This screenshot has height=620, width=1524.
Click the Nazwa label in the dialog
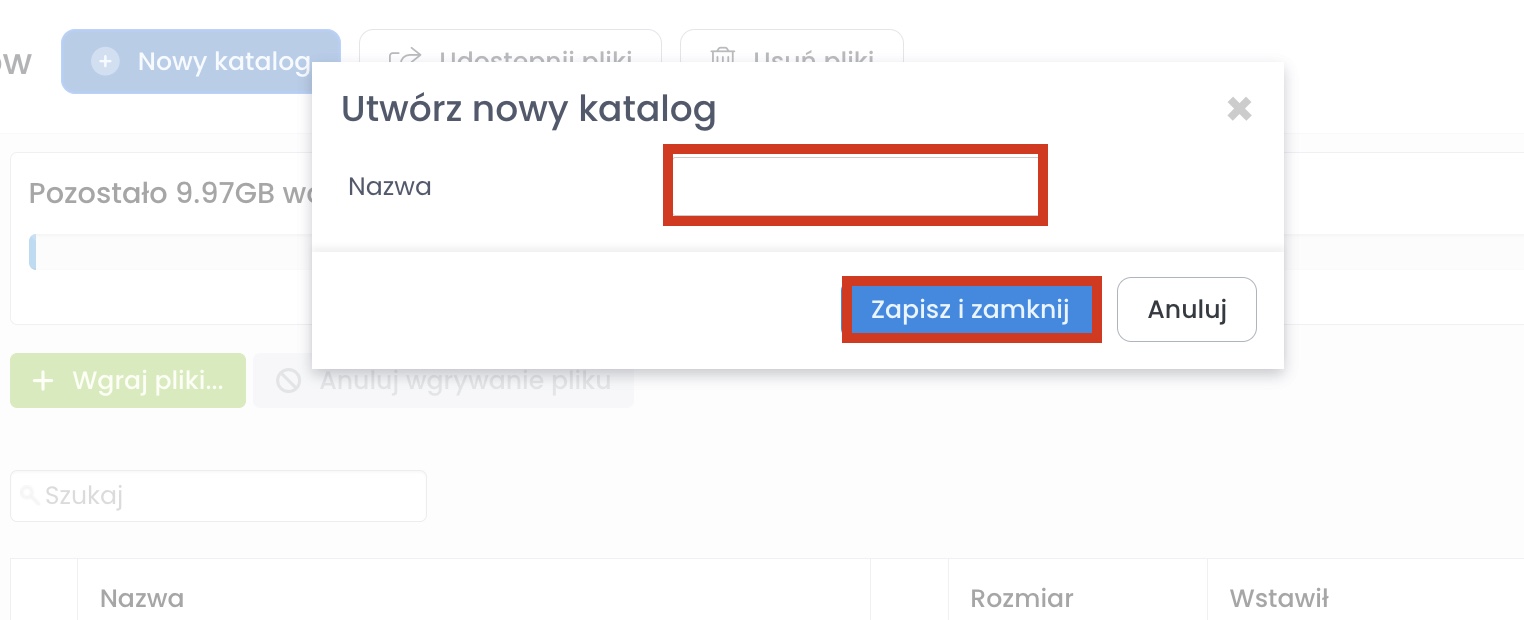click(x=389, y=186)
